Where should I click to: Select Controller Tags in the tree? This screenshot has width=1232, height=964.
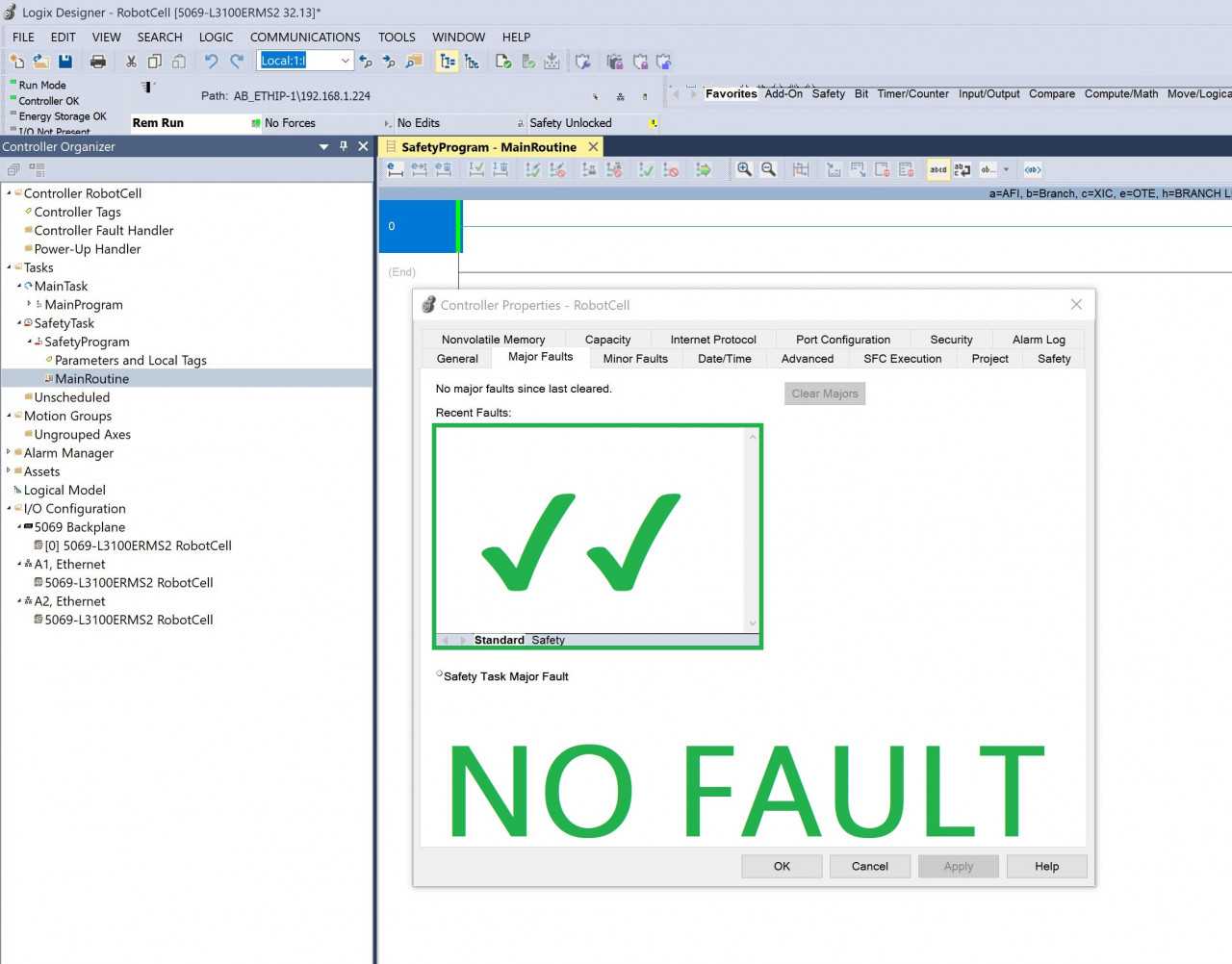pos(78,212)
